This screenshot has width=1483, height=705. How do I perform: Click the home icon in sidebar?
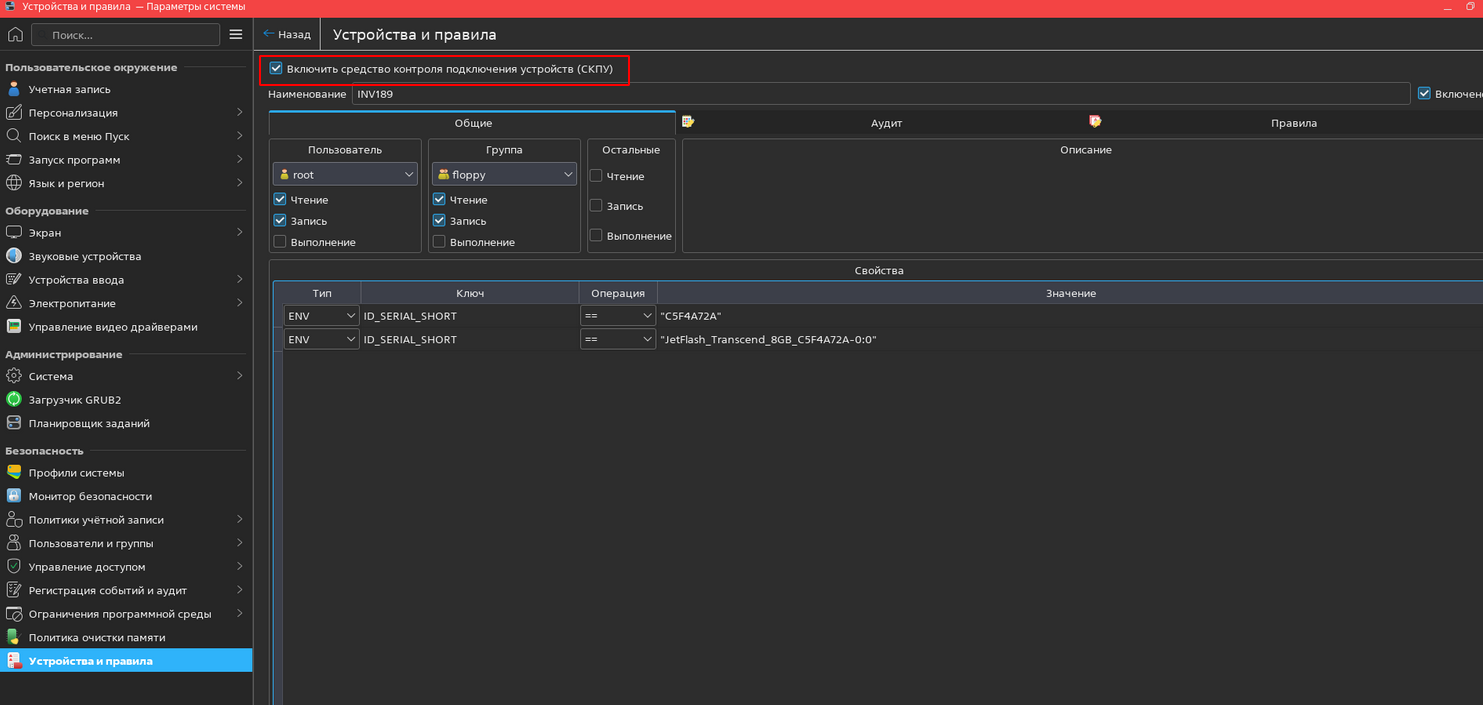15,35
